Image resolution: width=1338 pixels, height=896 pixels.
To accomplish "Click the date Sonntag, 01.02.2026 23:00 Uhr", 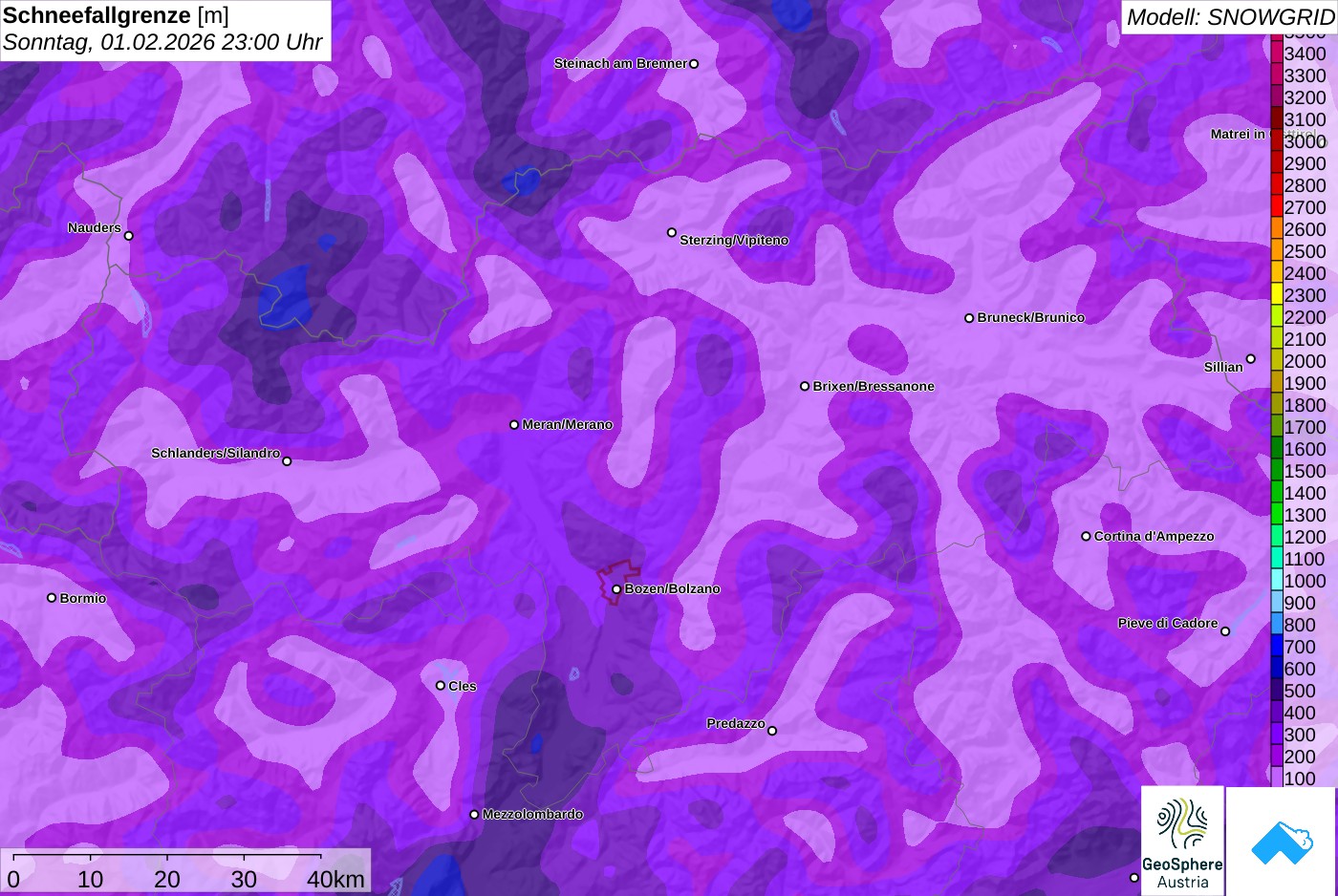I will pyautogui.click(x=162, y=43).
